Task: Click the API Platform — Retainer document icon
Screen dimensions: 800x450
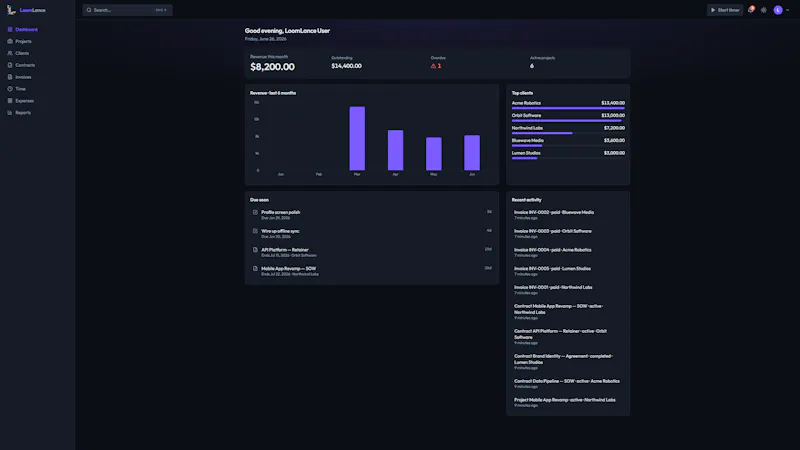Action: point(255,250)
